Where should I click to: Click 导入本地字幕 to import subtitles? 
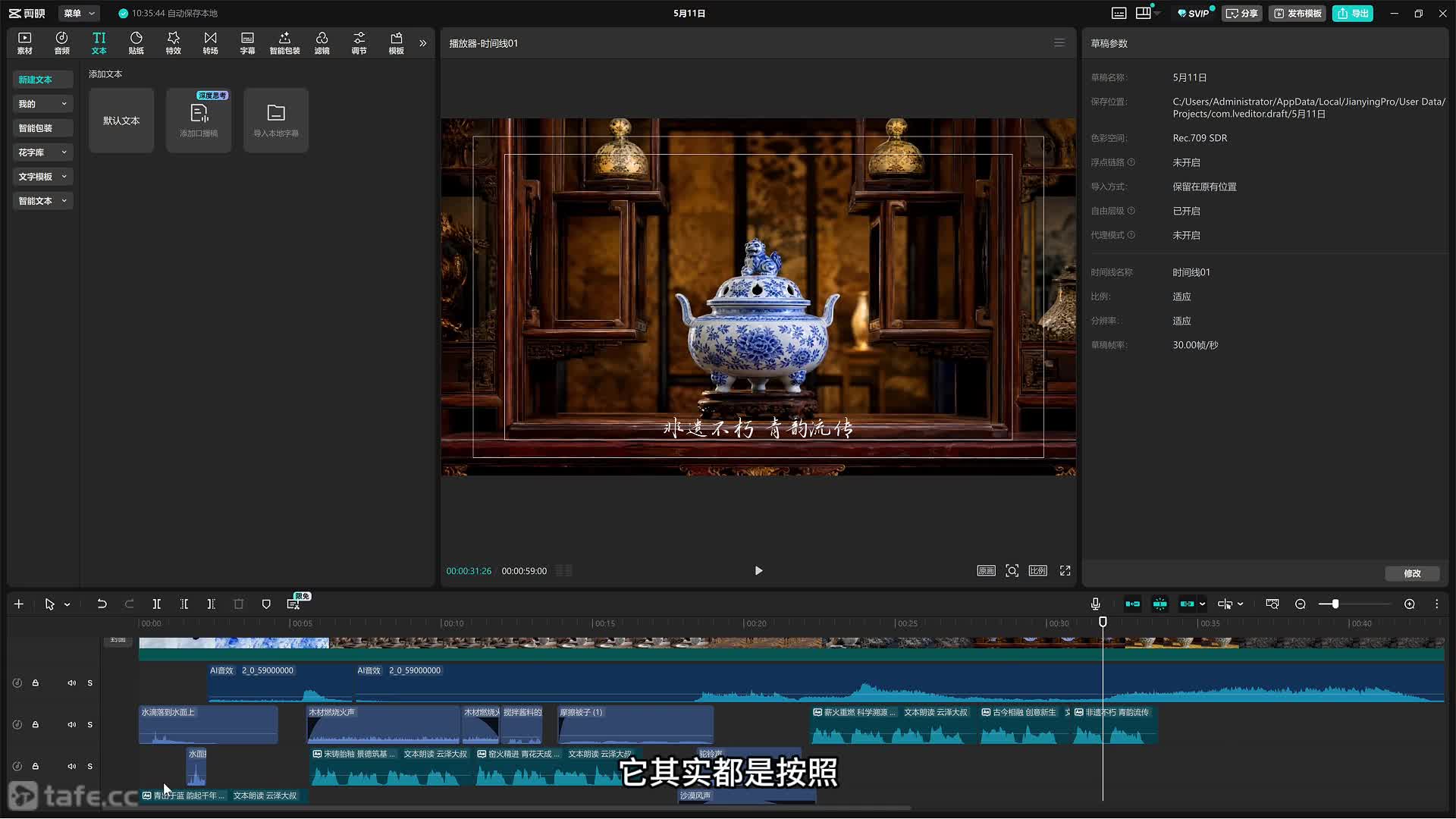[276, 121]
